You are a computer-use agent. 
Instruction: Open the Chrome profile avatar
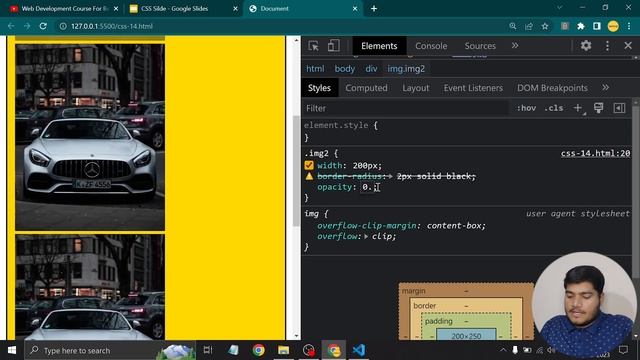point(613,26)
